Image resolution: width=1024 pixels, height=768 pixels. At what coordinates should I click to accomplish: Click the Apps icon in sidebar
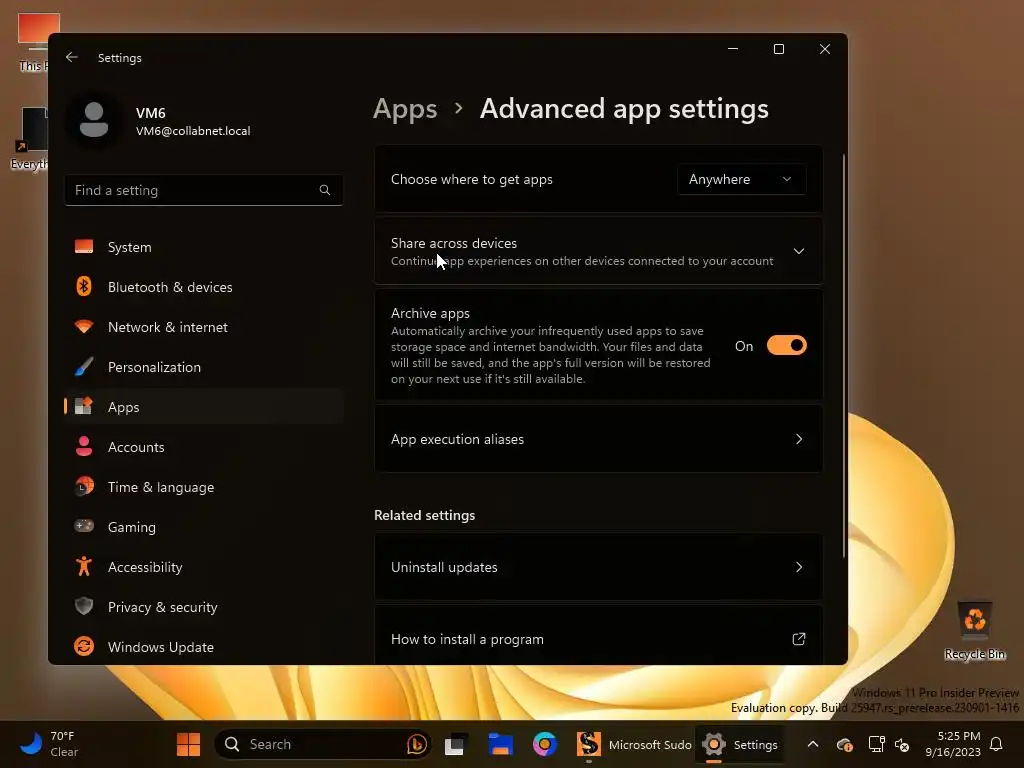click(x=84, y=406)
